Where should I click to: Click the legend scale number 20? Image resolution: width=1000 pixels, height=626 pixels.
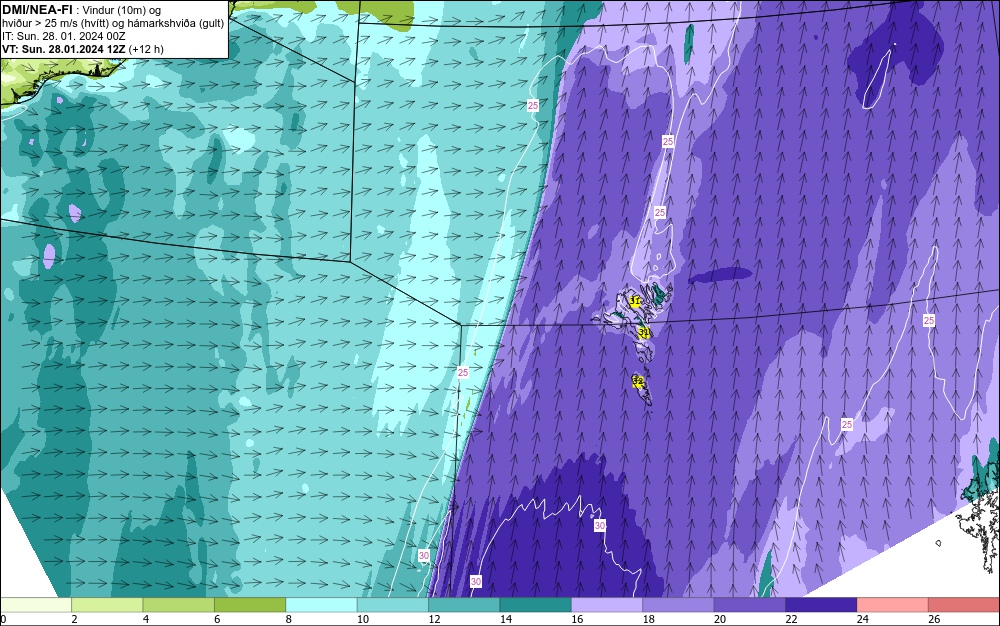[x=720, y=619]
